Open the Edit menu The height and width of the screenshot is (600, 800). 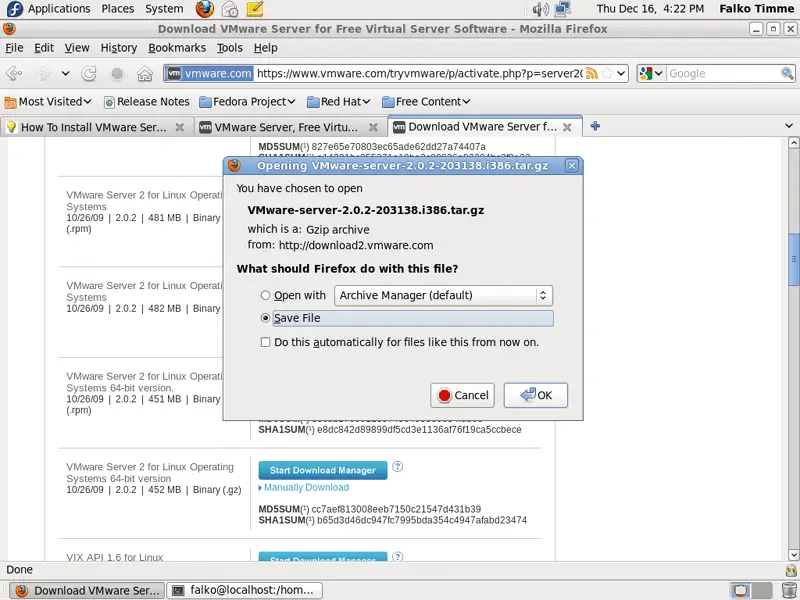pyautogui.click(x=44, y=48)
